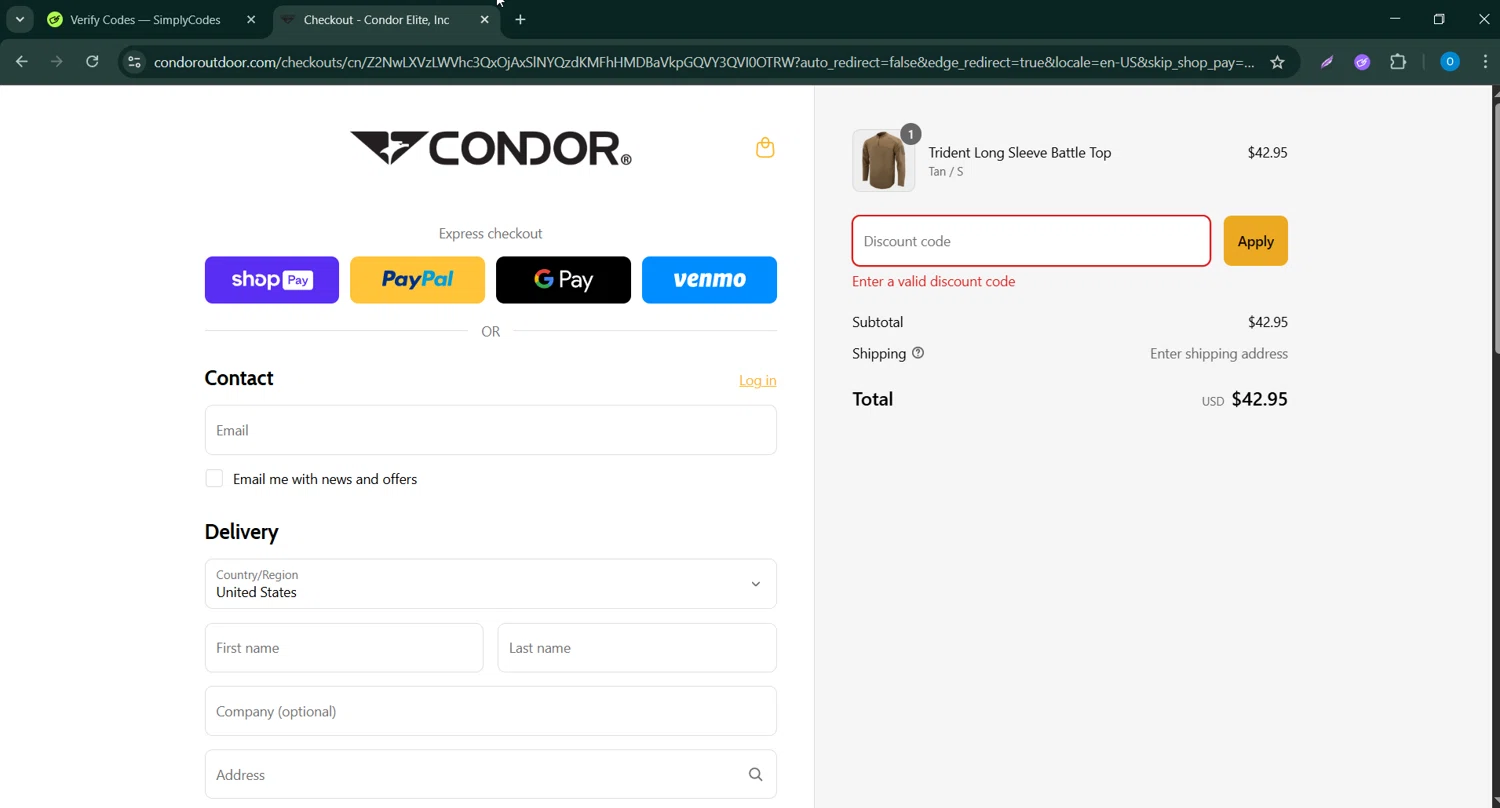This screenshot has height=808, width=1500.
Task: Choose Venmo express checkout
Action: tap(709, 280)
